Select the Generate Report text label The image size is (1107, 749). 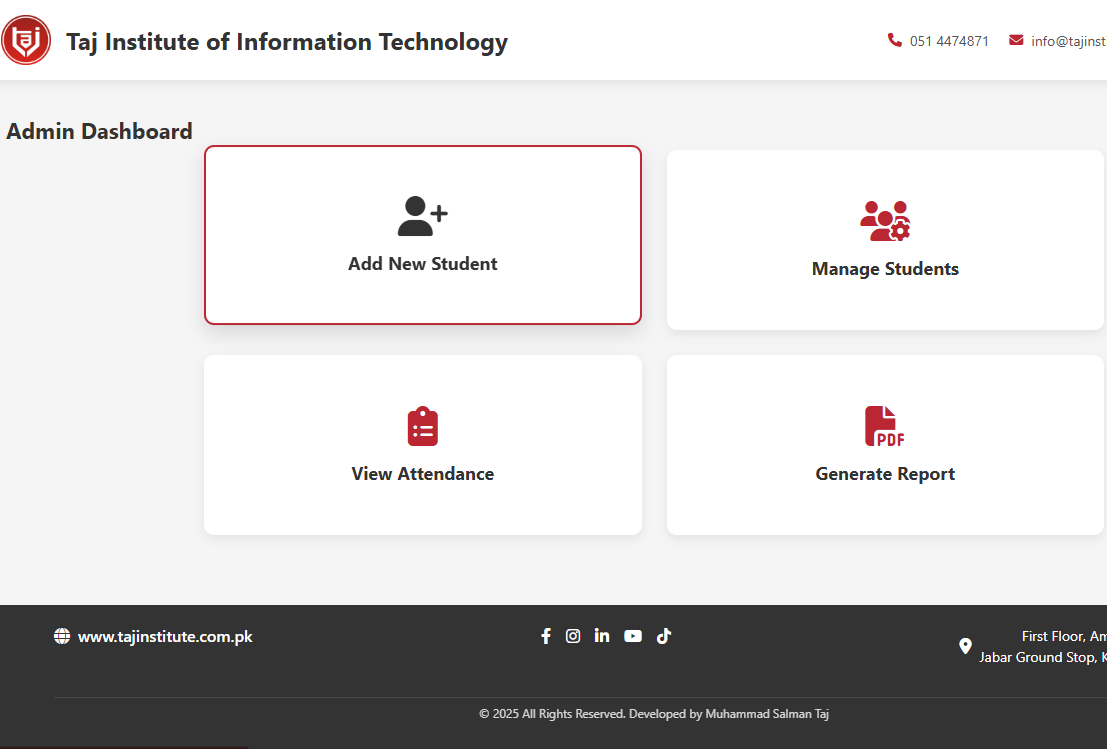[x=885, y=474]
